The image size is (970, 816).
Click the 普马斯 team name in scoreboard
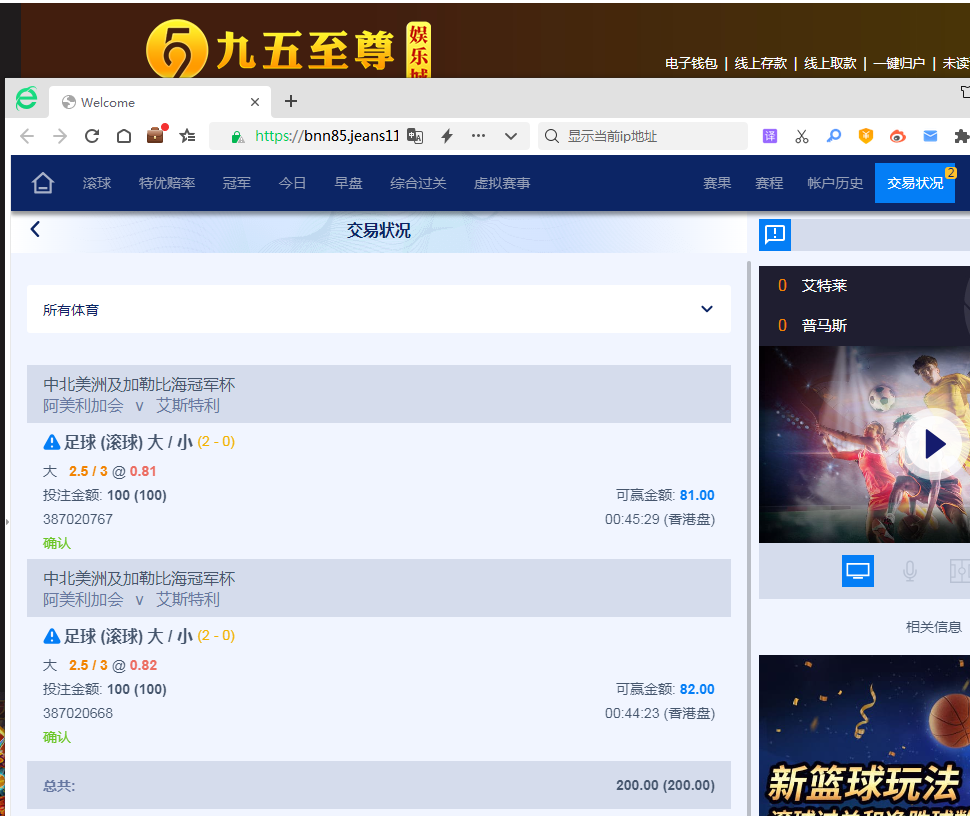824,325
